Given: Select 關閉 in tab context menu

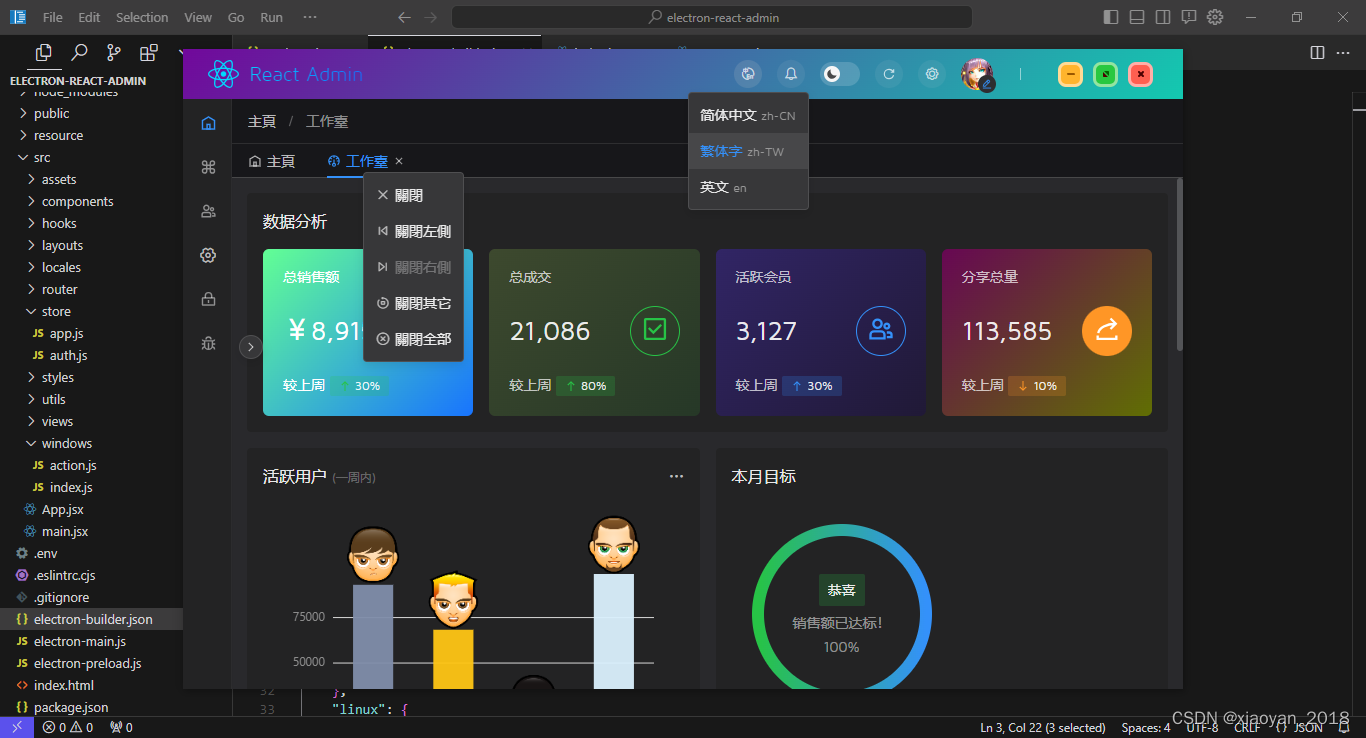Looking at the screenshot, I should click(x=413, y=195).
